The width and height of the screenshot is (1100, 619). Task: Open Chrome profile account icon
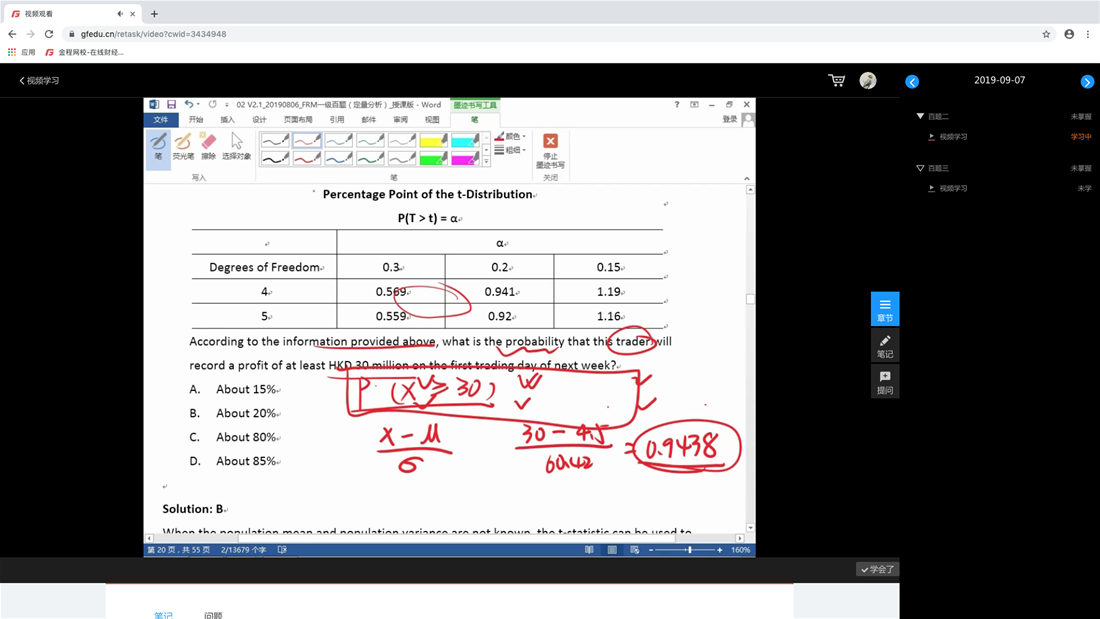[x=1069, y=34]
